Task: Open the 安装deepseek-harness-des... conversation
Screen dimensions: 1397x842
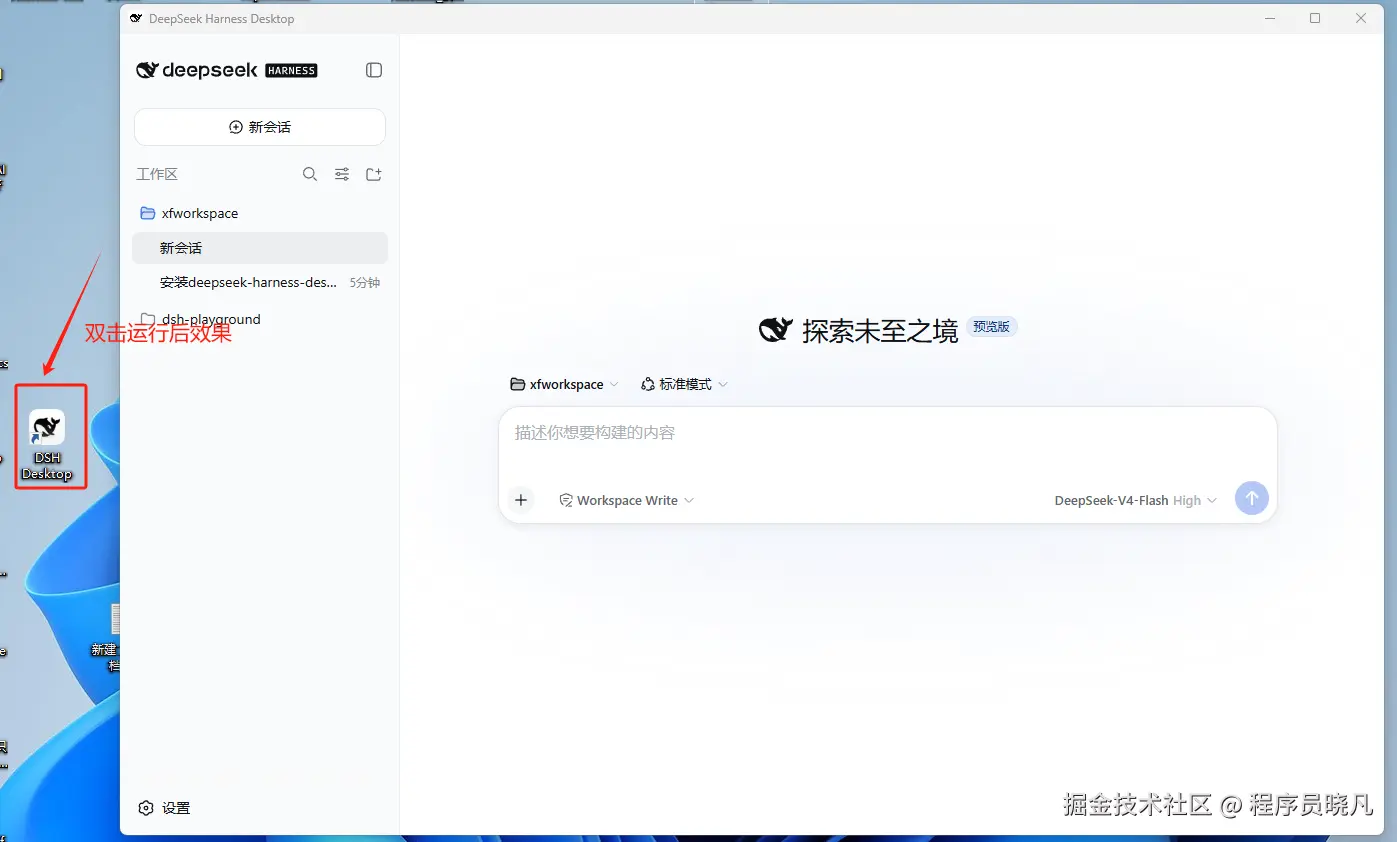Action: [260, 283]
